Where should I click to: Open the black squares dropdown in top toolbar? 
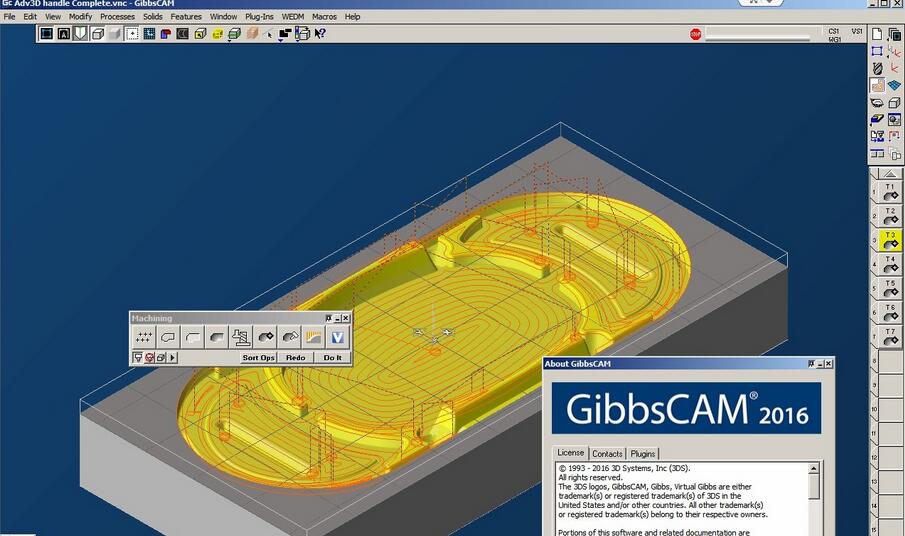point(285,35)
